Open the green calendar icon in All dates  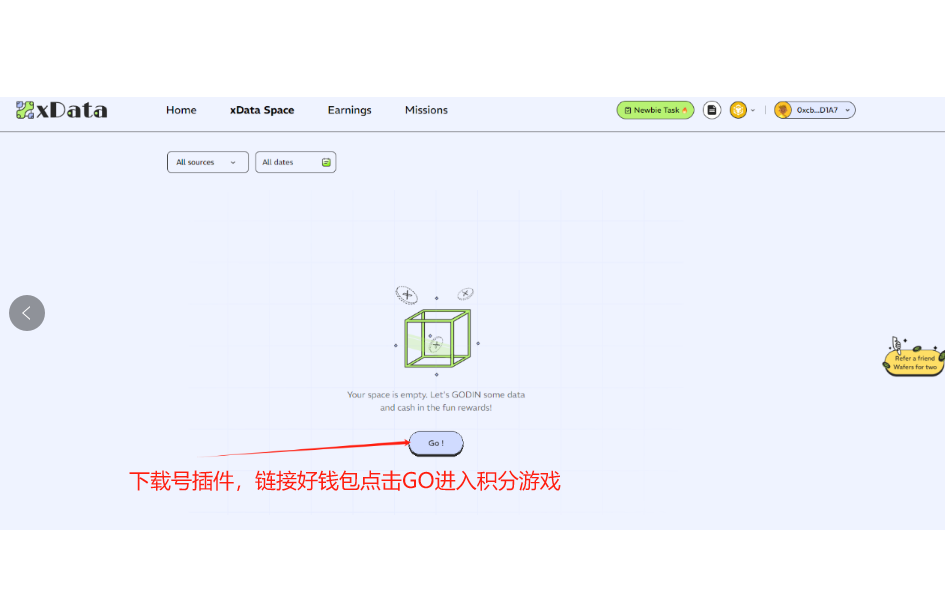pyautogui.click(x=327, y=162)
